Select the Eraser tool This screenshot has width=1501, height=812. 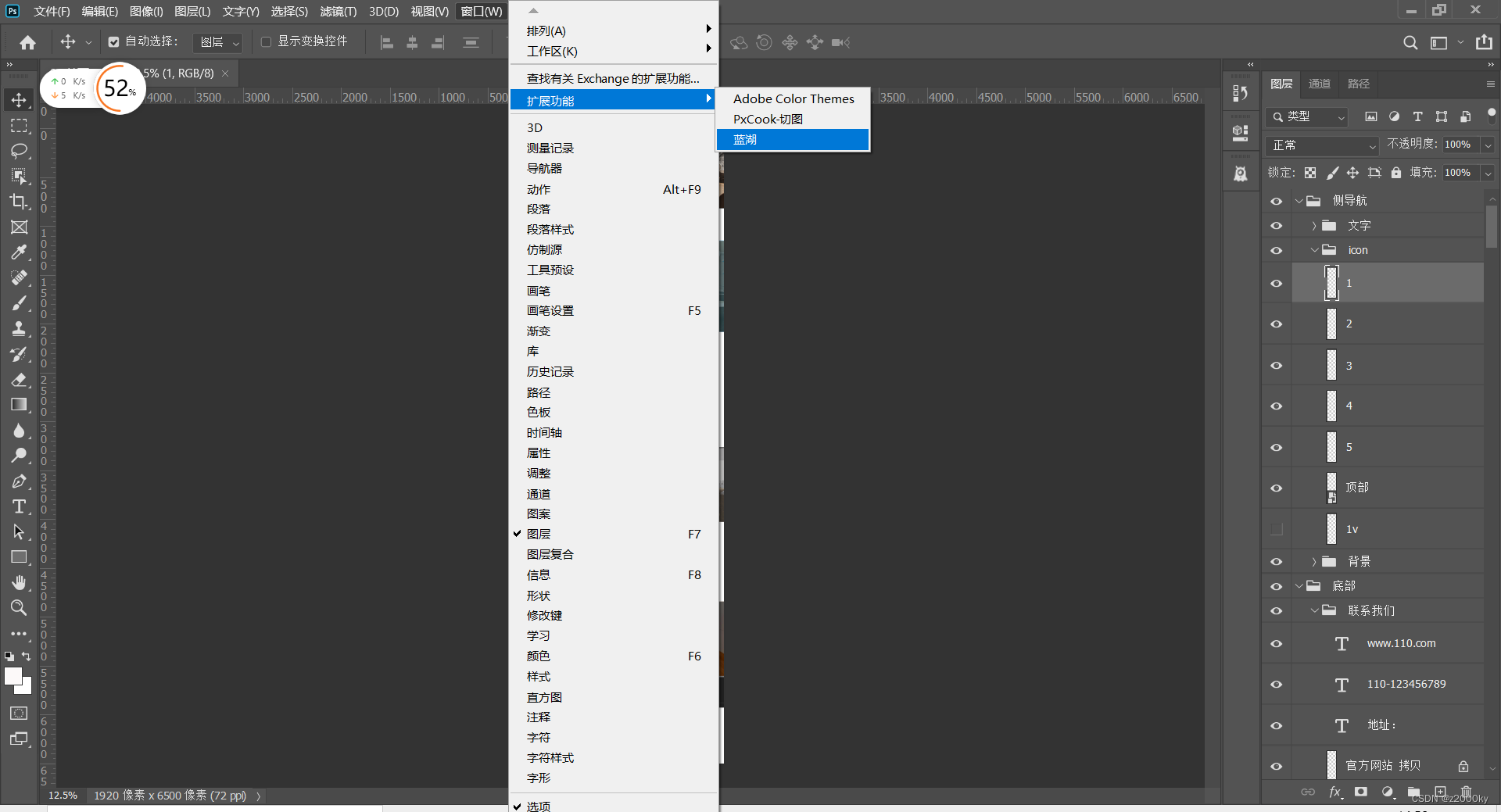coord(19,379)
